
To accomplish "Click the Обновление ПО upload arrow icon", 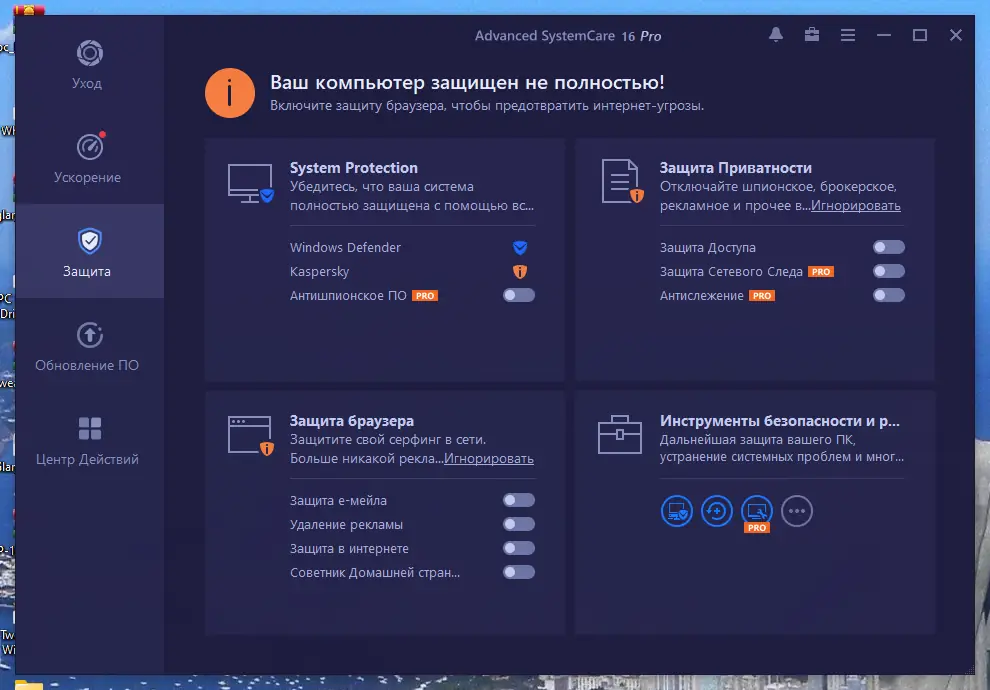I will [90, 335].
